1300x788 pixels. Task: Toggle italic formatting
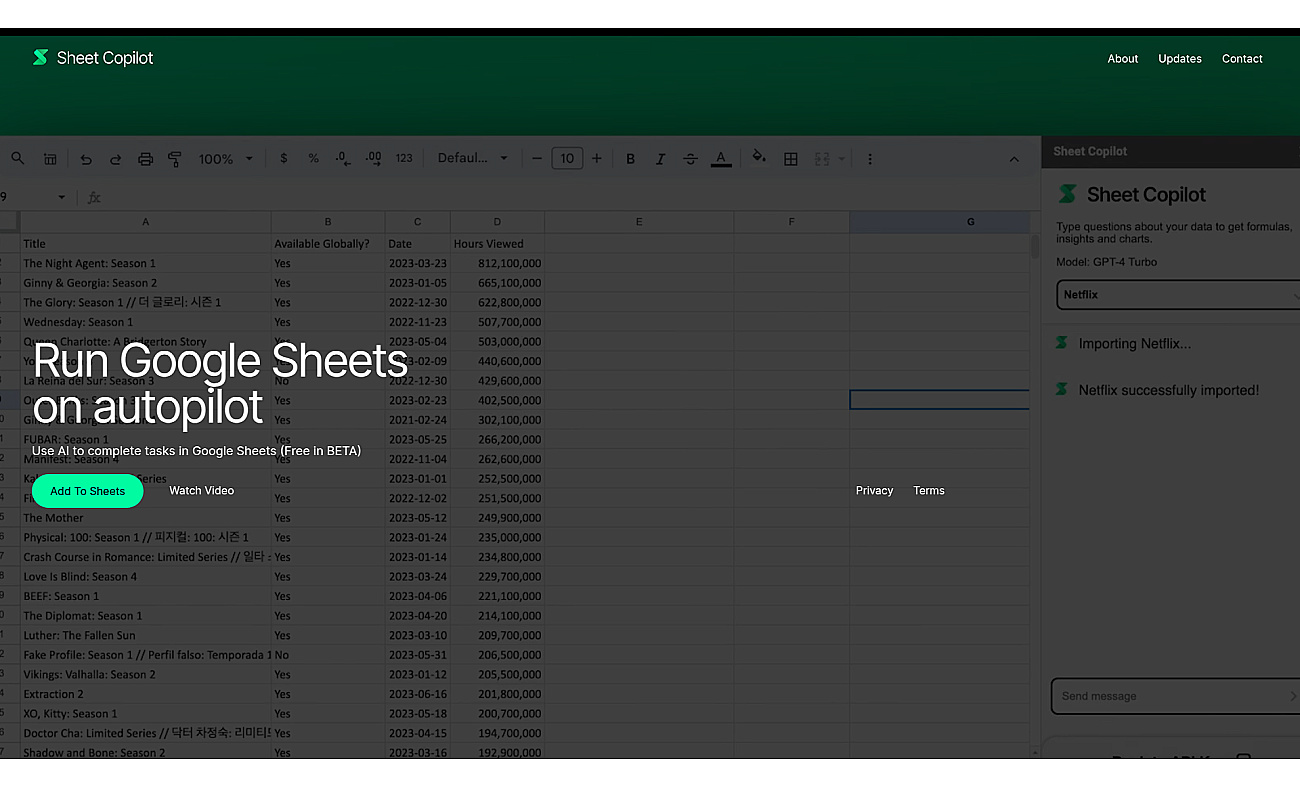click(660, 159)
